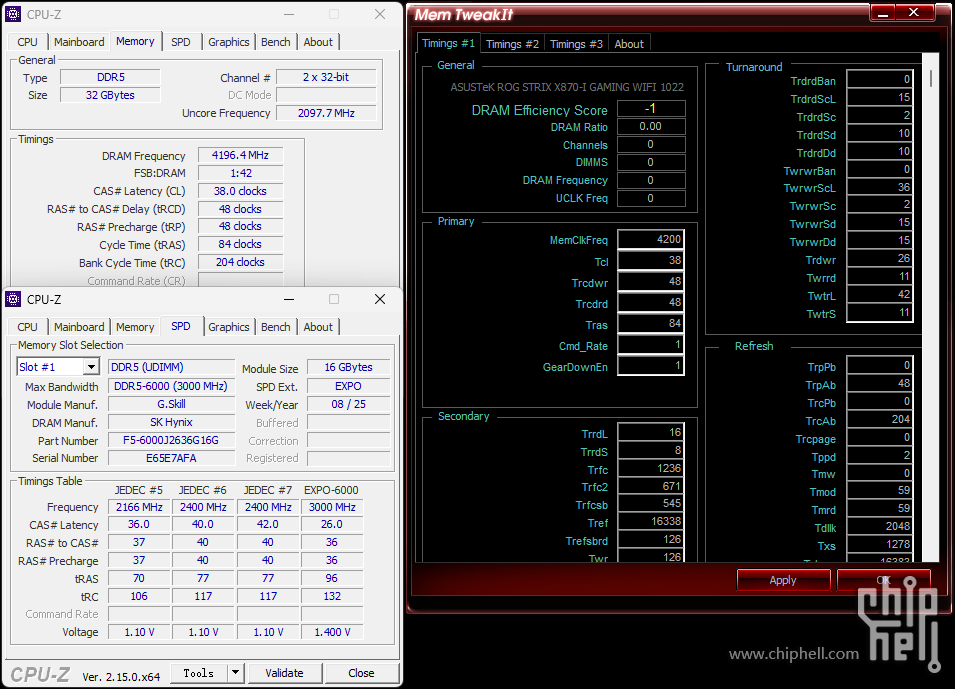Click the TwrwrScL value field
This screenshot has height=689, width=955.
[x=879, y=188]
